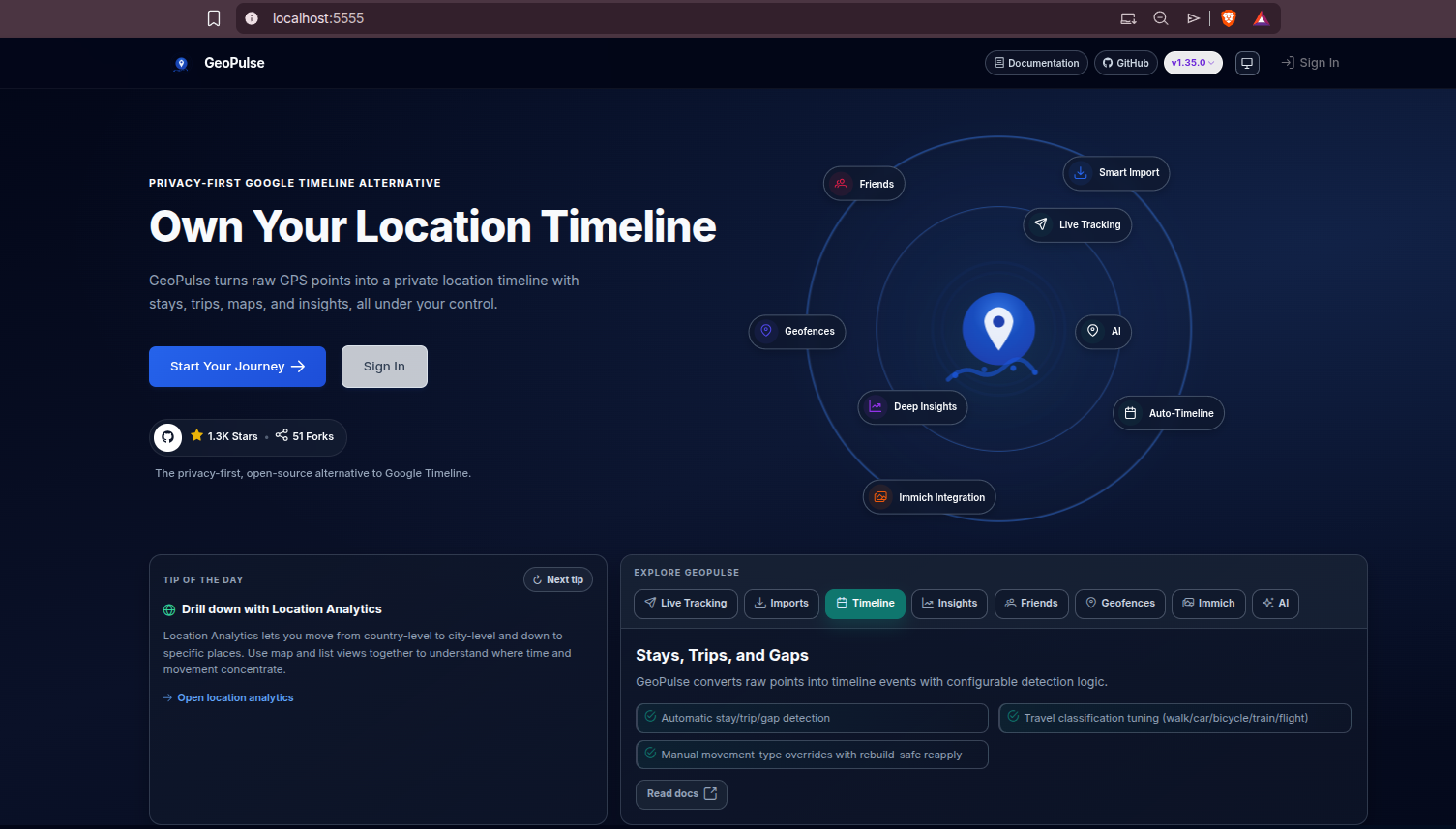Click the Start Your Journey button
This screenshot has width=1456, height=829.
point(237,367)
